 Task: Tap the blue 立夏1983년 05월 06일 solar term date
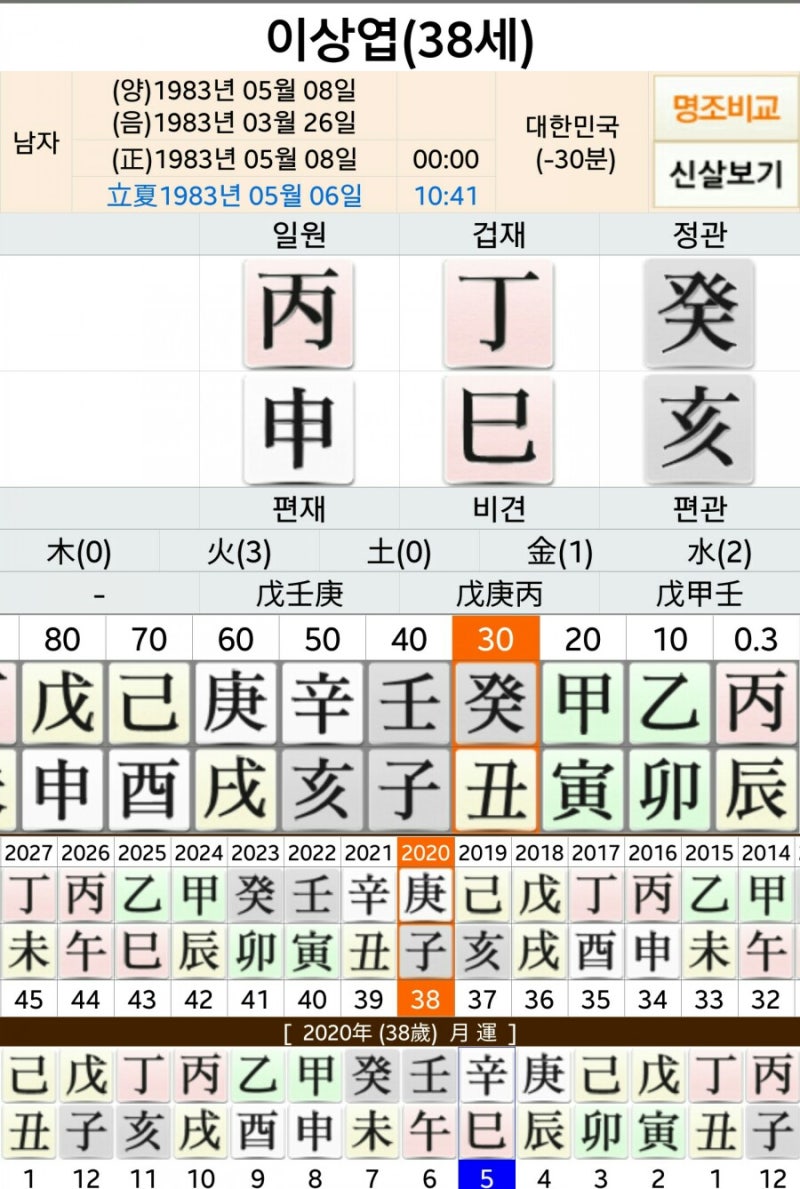234,196
